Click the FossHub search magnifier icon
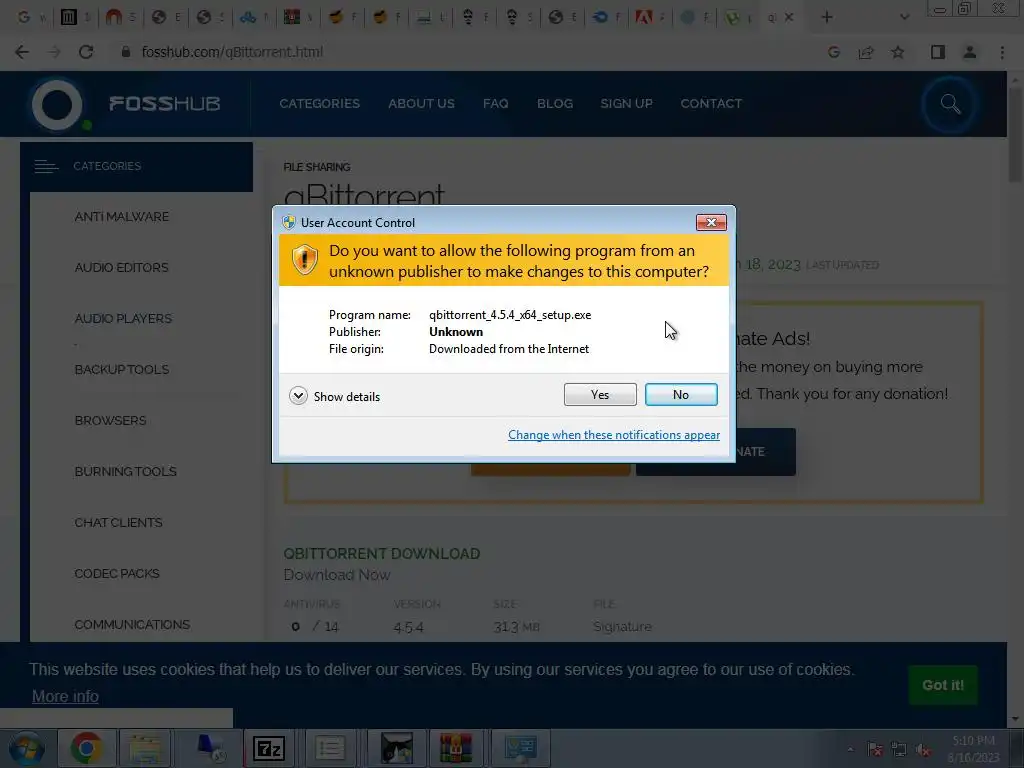The width and height of the screenshot is (1024, 768). coord(950,104)
